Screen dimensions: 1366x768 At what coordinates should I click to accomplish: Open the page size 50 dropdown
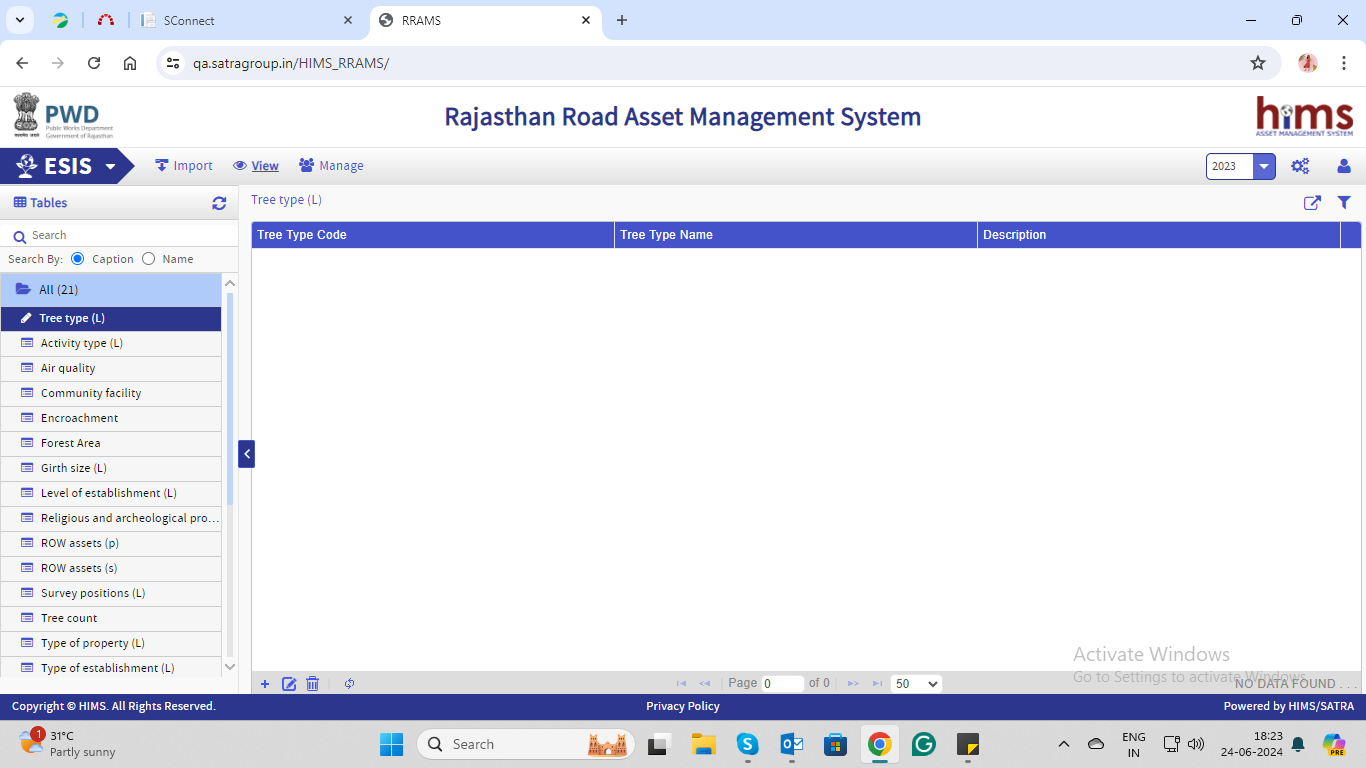(916, 684)
